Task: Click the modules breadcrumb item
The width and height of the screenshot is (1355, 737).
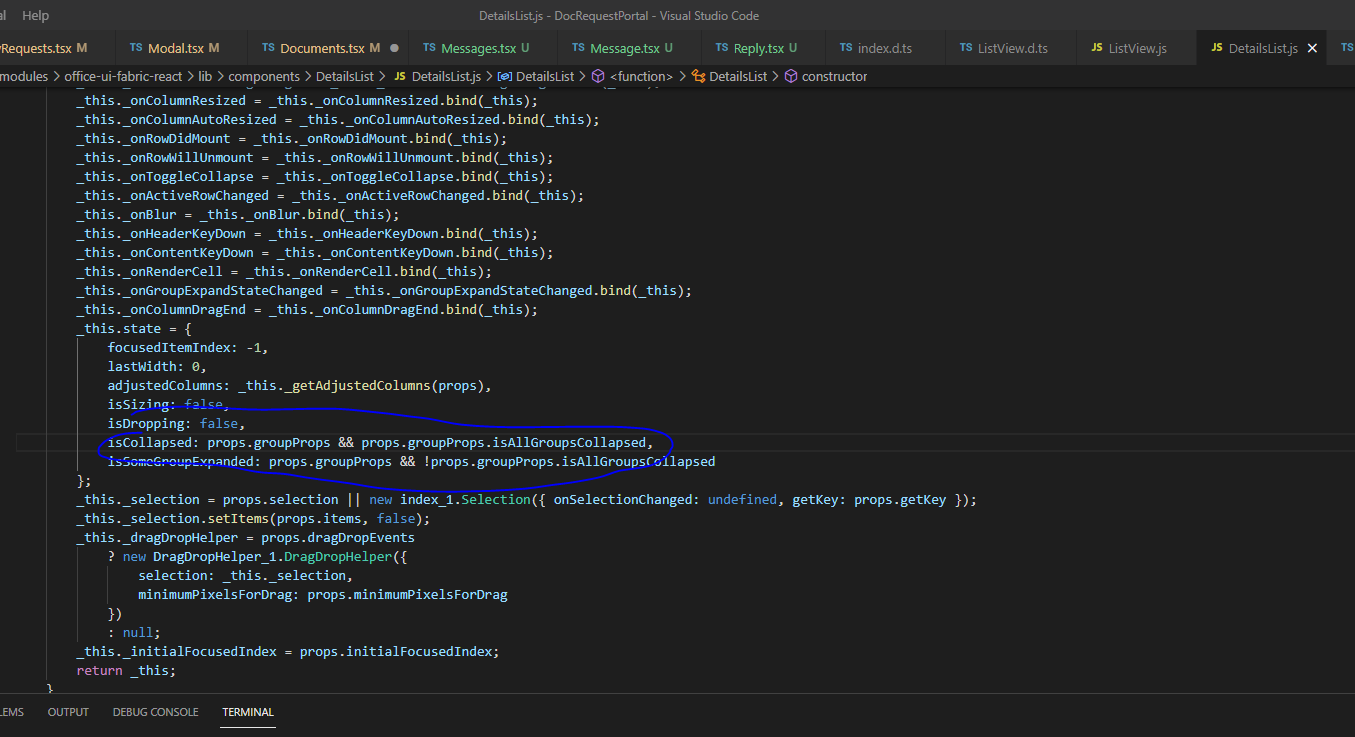Action: point(25,76)
